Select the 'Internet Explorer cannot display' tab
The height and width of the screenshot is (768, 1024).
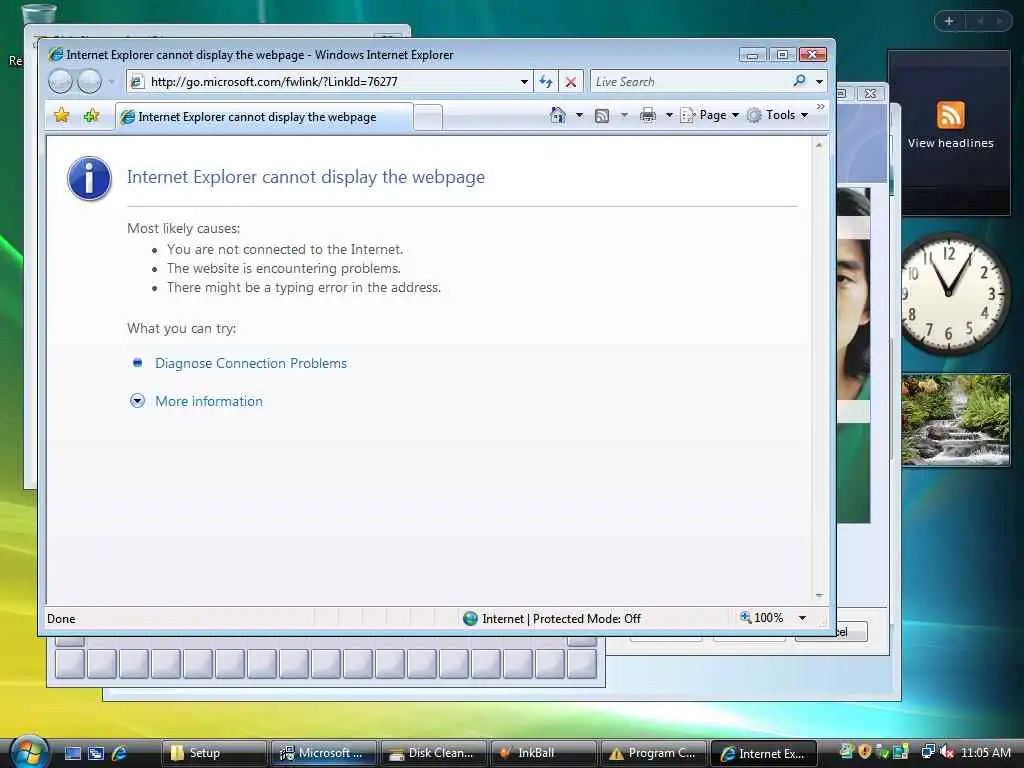pos(264,117)
